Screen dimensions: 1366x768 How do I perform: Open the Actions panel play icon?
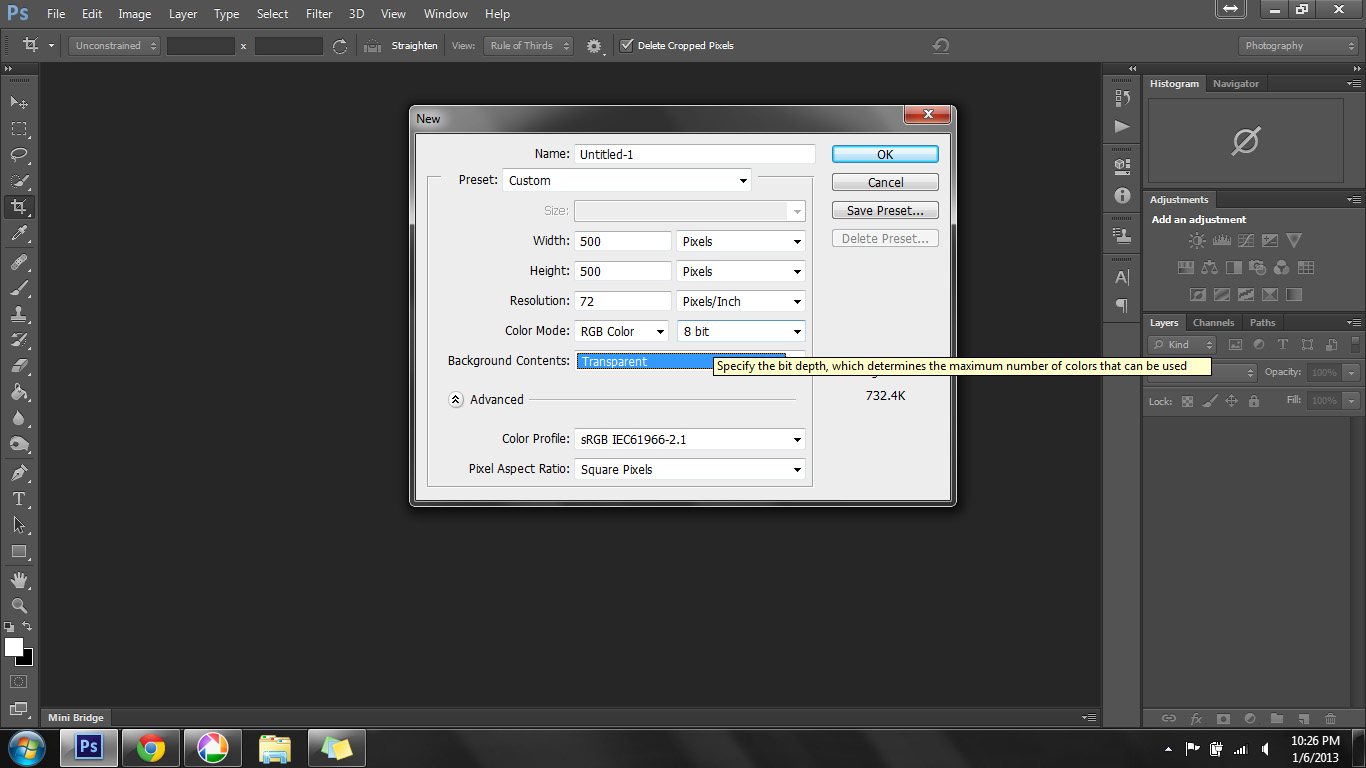[1122, 126]
